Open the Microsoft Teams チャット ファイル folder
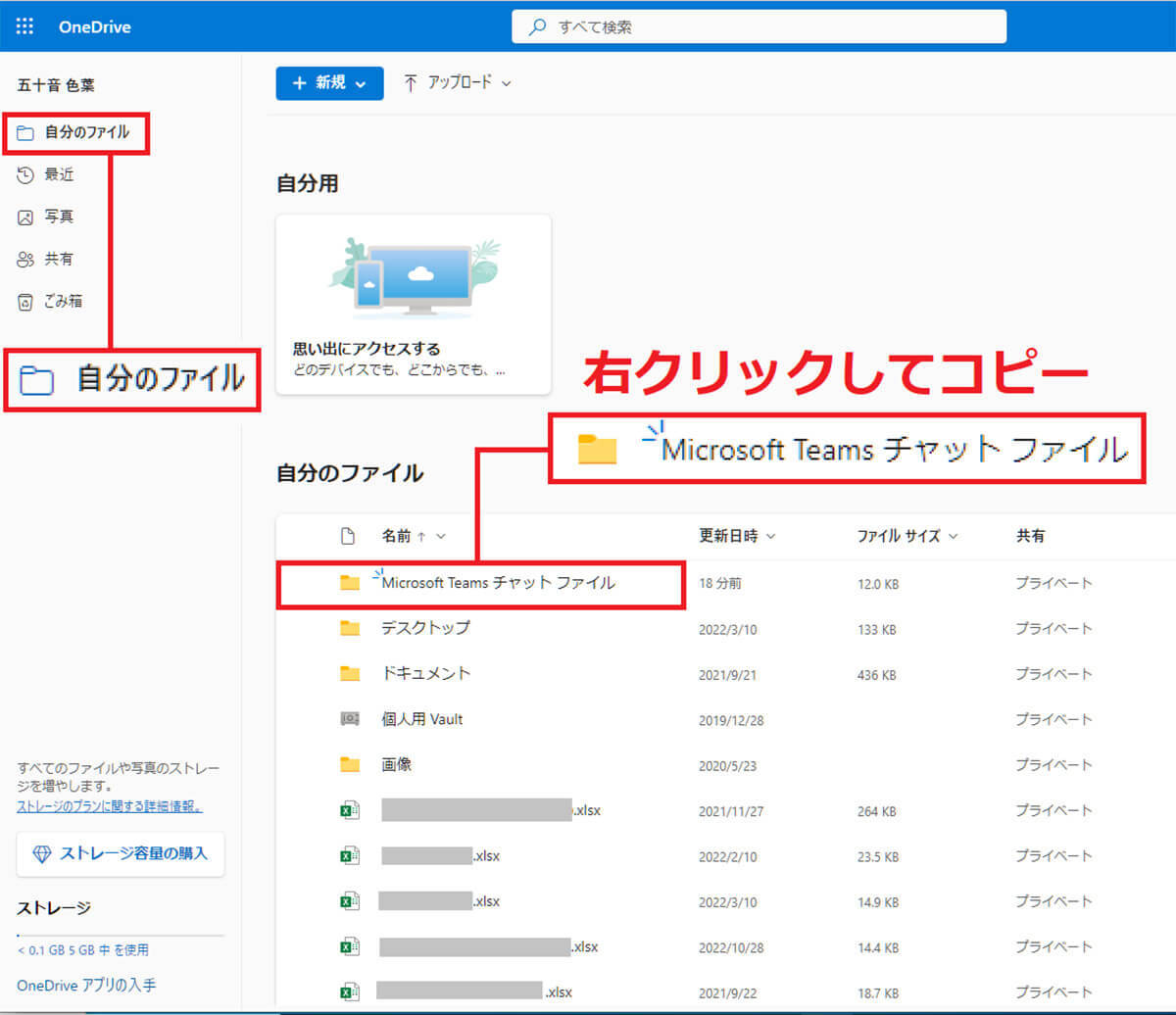This screenshot has width=1176, height=1015. point(498,583)
